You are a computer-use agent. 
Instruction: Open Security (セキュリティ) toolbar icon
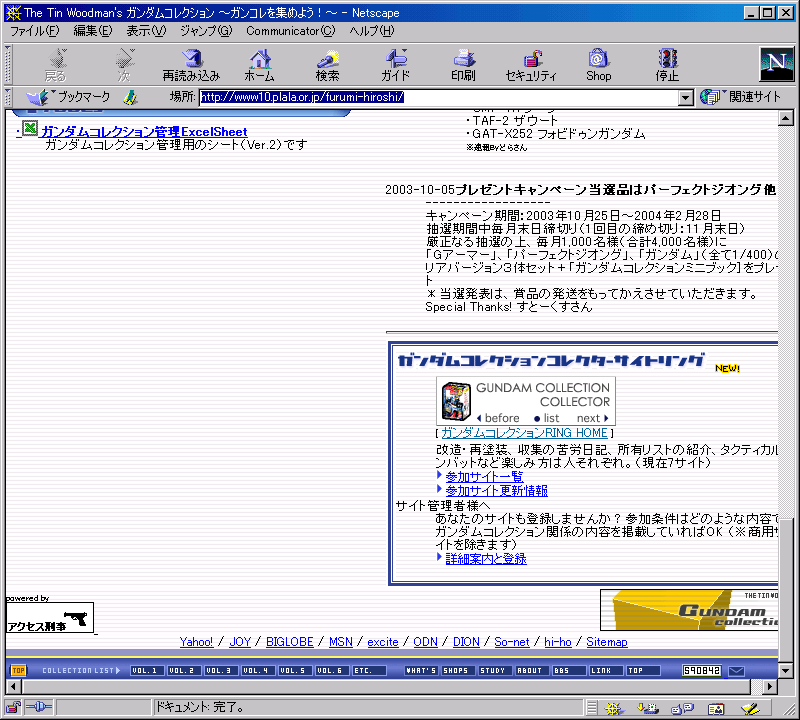531,65
